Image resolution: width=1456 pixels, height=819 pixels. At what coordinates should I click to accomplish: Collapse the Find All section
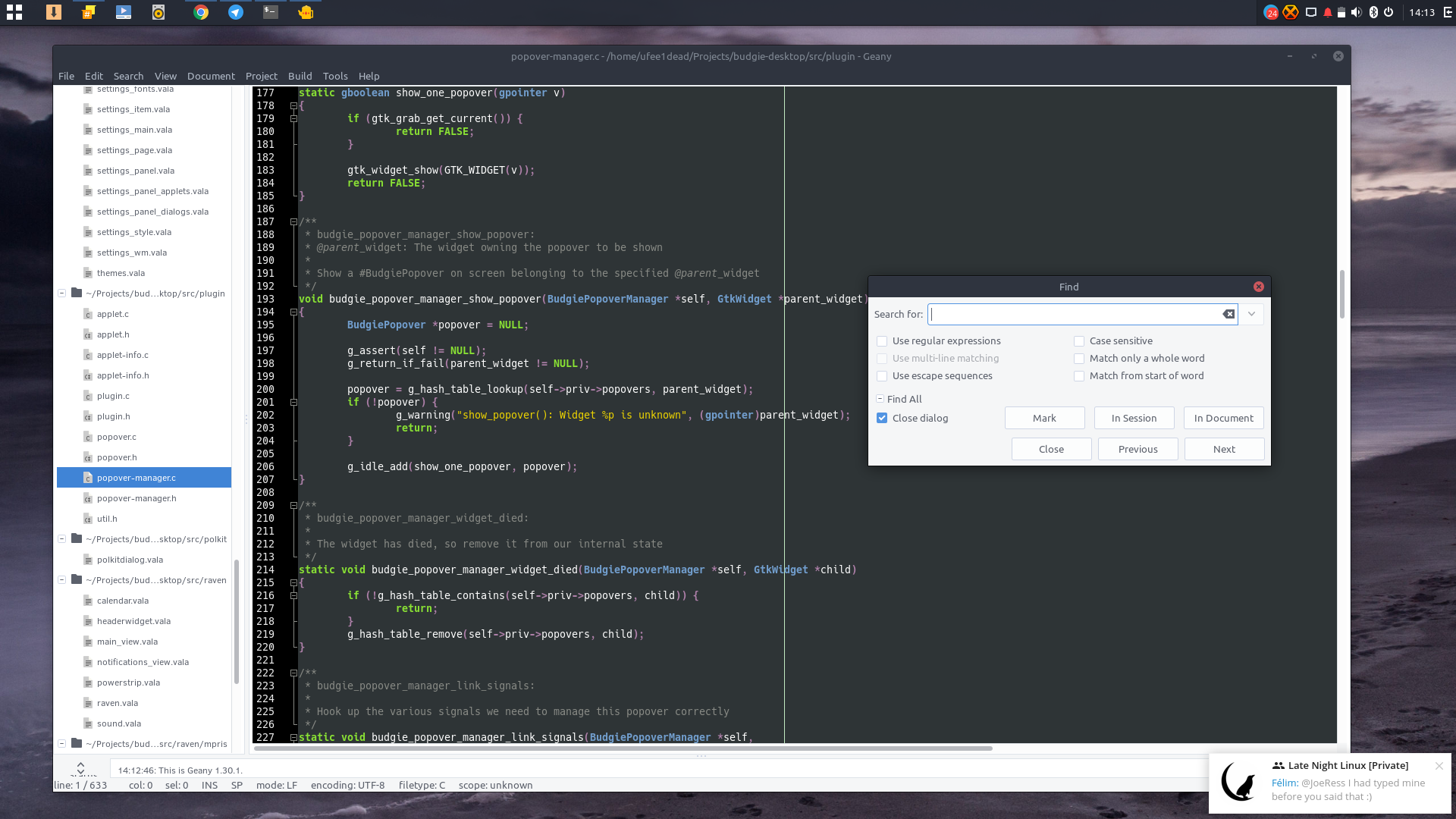click(880, 399)
